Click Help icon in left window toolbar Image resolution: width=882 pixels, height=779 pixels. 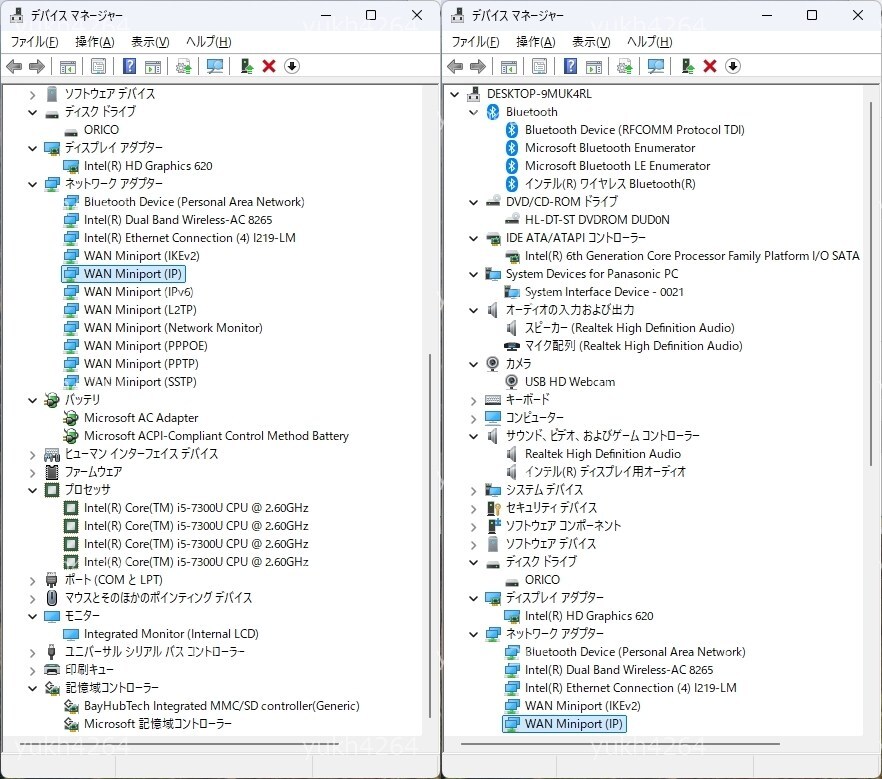click(x=129, y=66)
